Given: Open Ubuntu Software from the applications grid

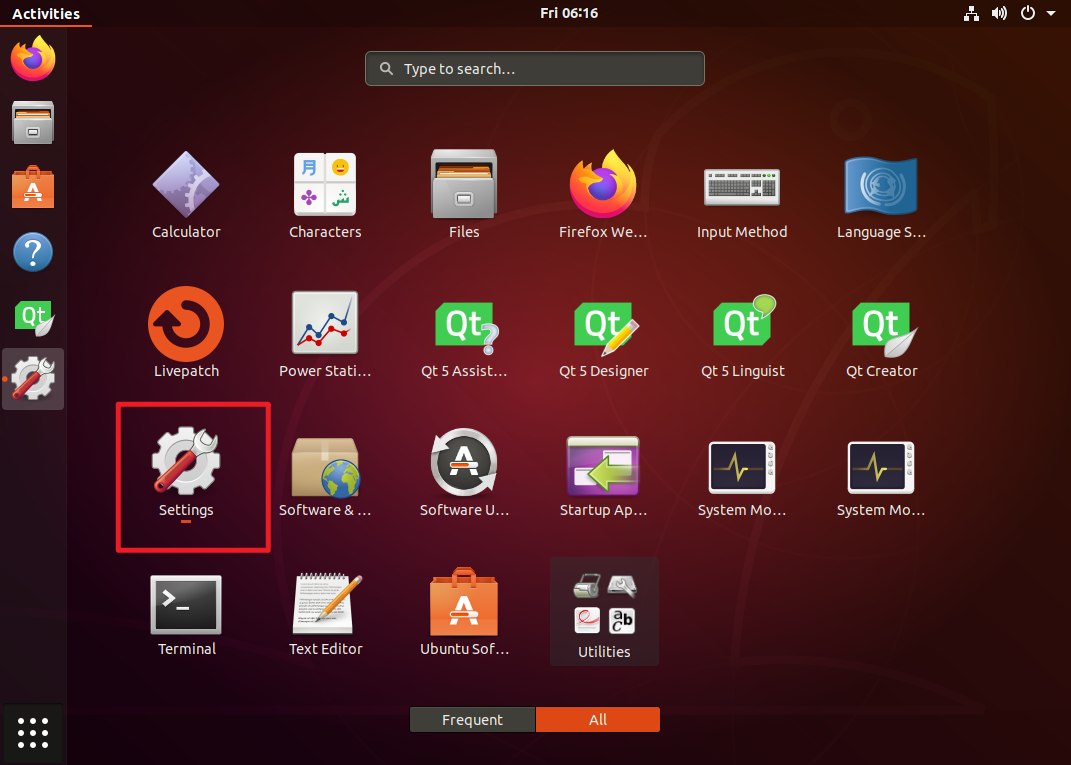Looking at the screenshot, I should [464, 612].
